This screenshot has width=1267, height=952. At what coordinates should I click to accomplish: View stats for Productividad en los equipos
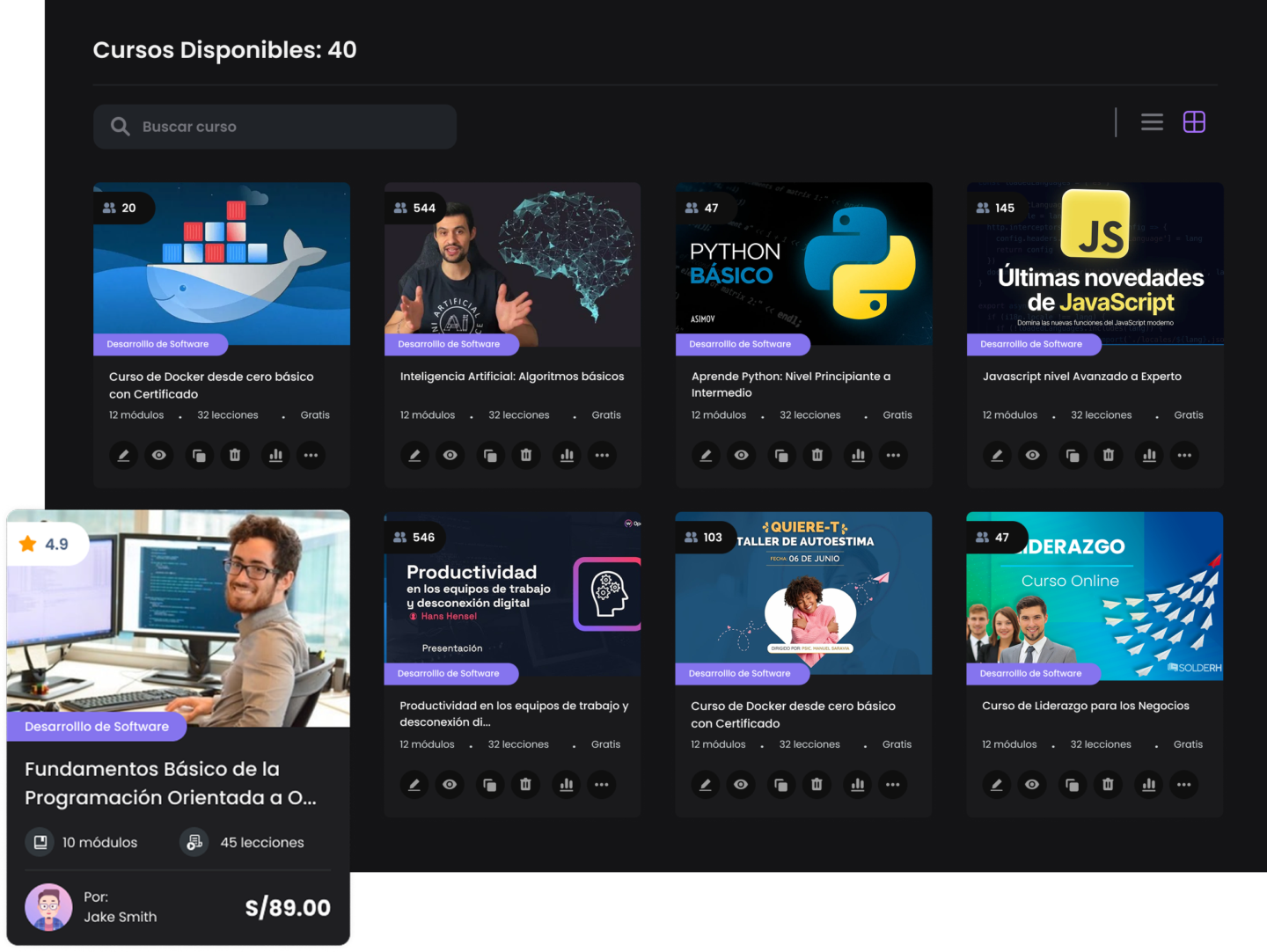click(x=566, y=784)
